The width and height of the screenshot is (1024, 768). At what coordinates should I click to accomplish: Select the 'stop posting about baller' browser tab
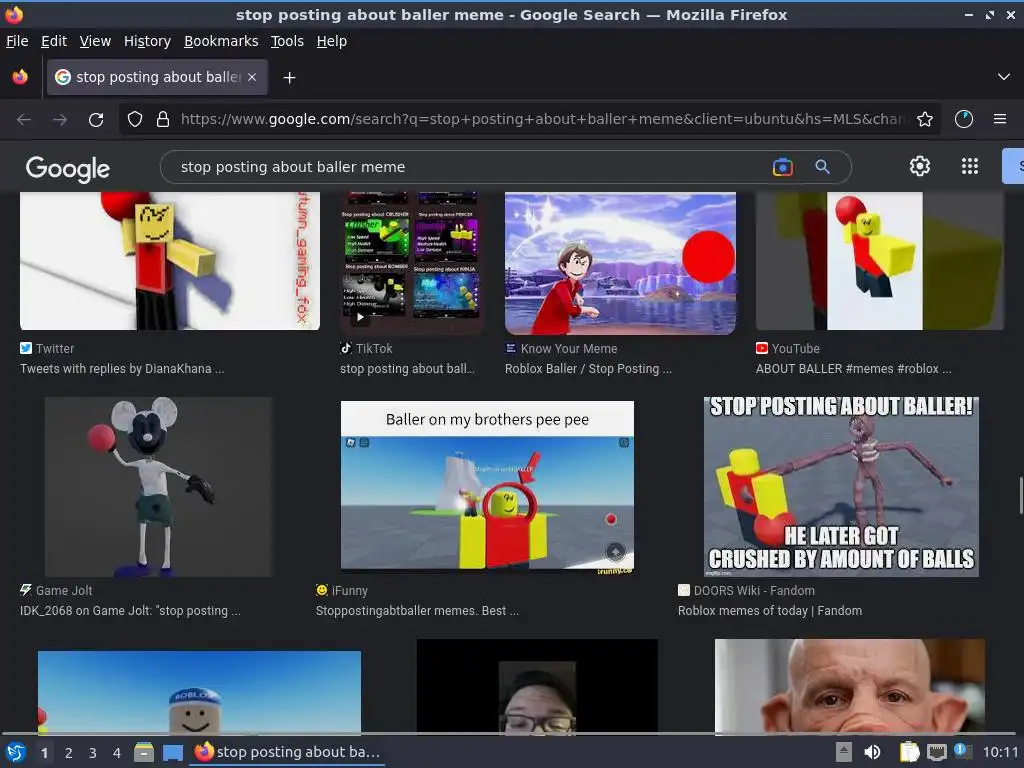click(x=157, y=77)
